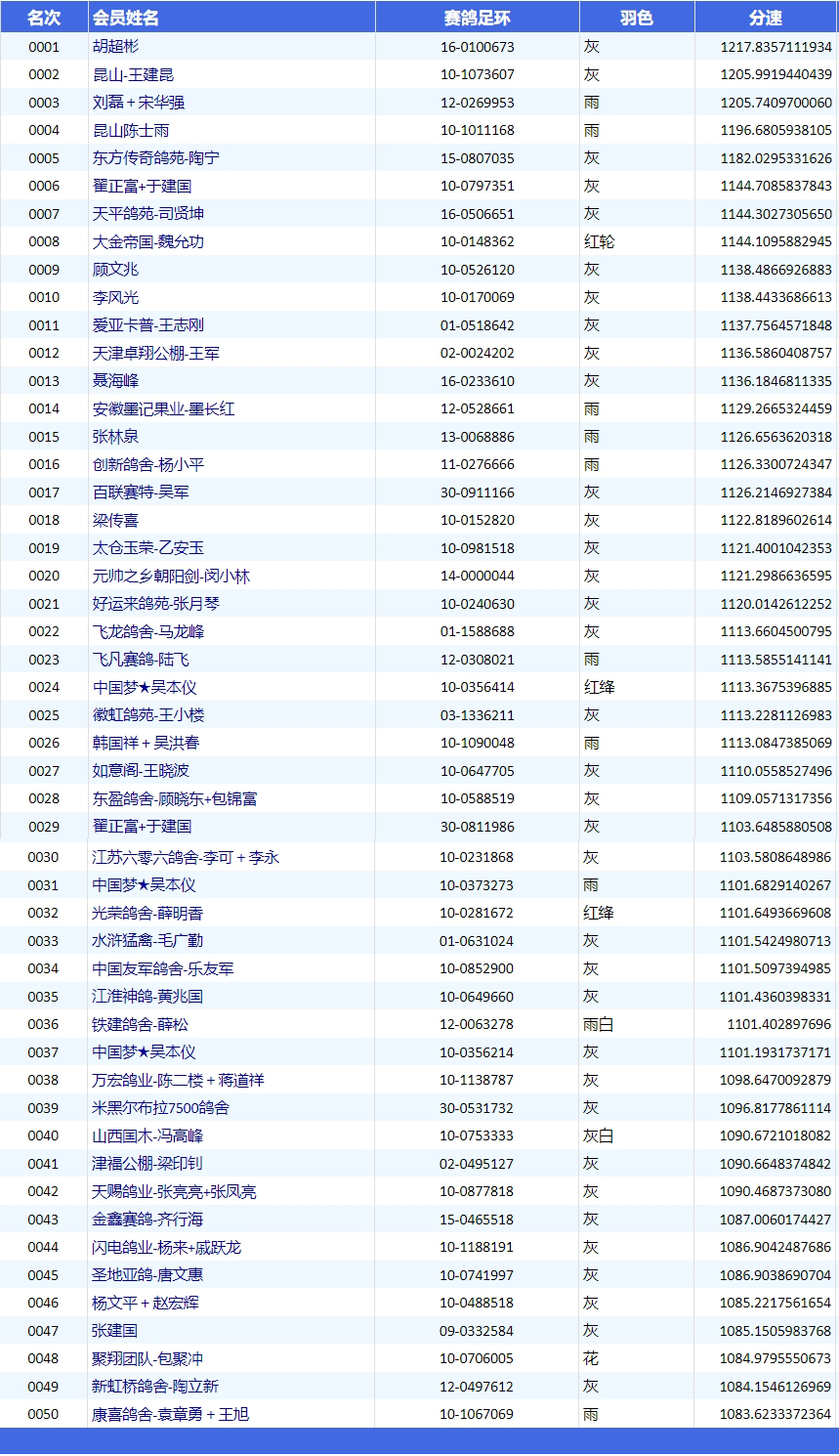Click the 分速 column header

(x=766, y=18)
